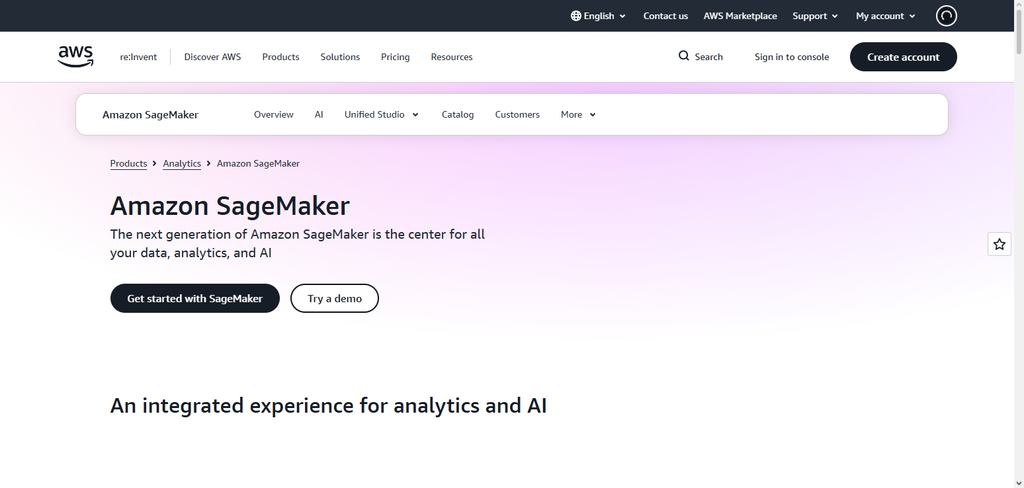Expand the More menu
This screenshot has height=488, width=1024.
click(x=578, y=114)
